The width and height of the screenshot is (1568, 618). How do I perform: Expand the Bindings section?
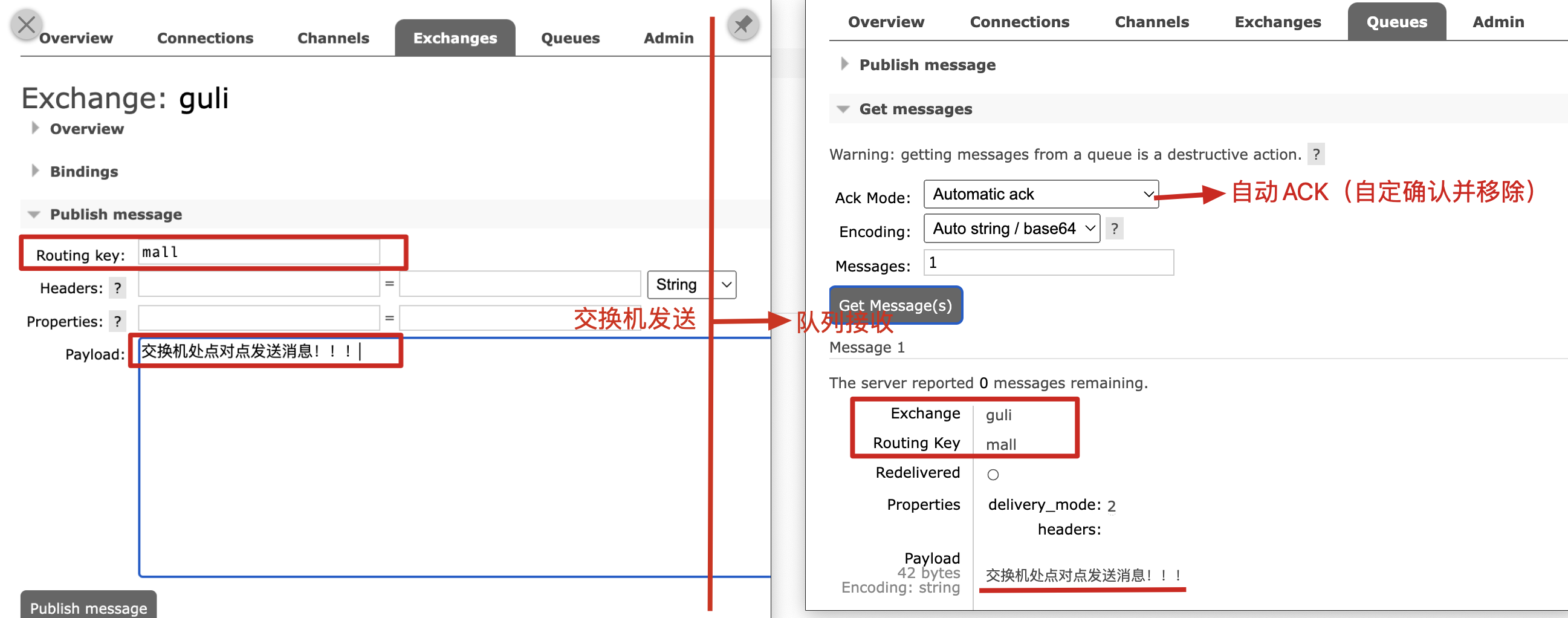pyautogui.click(x=83, y=172)
